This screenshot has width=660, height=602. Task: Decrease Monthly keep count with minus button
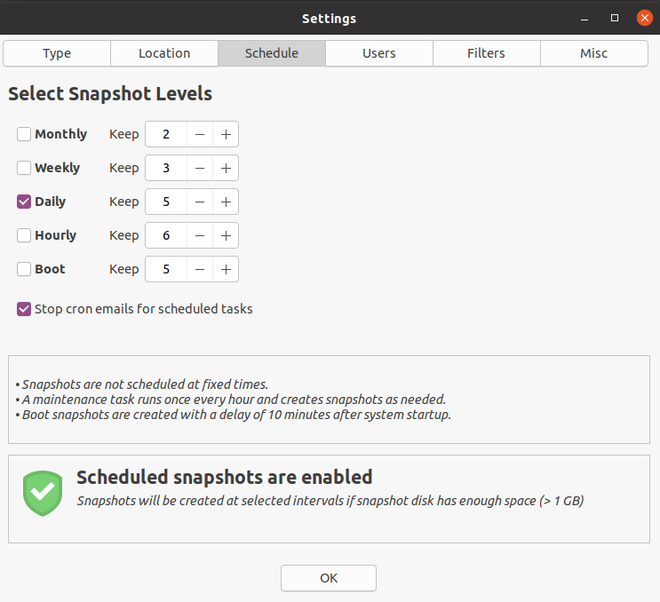click(x=200, y=134)
